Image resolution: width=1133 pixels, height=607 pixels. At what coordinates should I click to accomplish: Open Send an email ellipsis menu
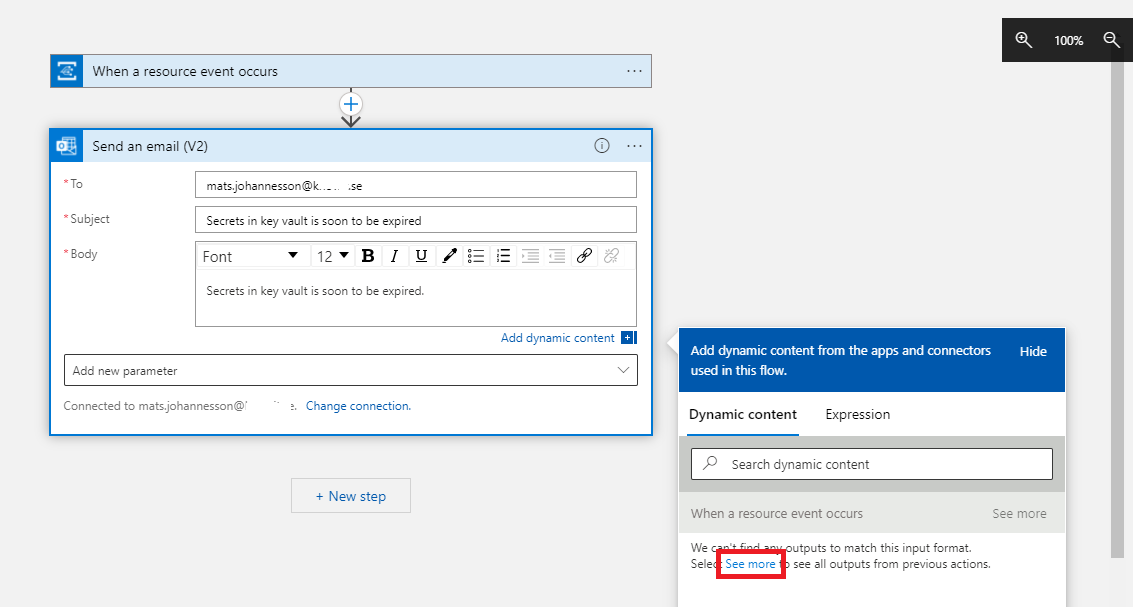coord(634,146)
